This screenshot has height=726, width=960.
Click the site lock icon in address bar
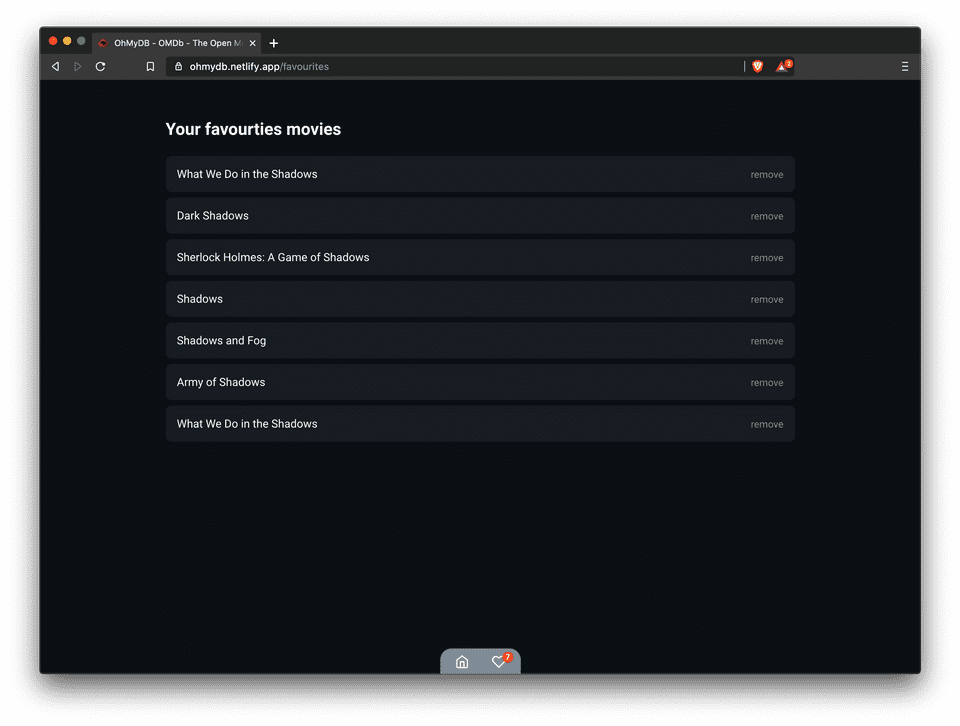[178, 67]
